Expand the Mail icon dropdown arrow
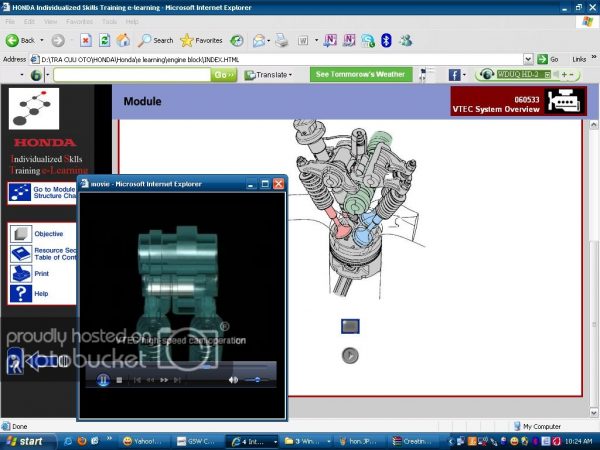 click(x=269, y=41)
